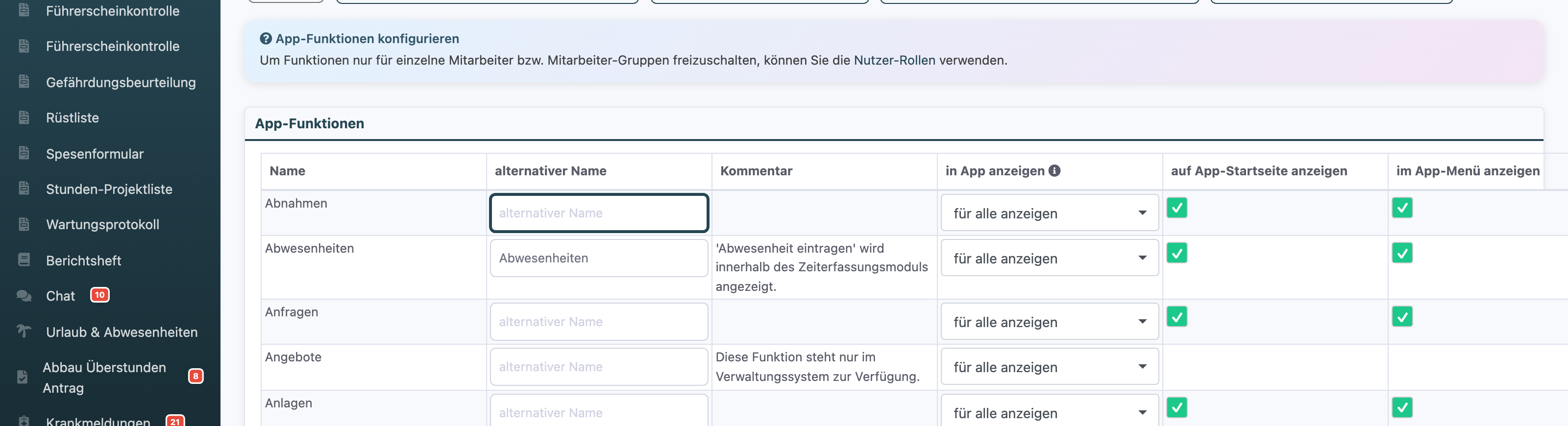This screenshot has width=1568, height=426.
Task: Click the Spesenformular document icon
Action: (x=24, y=153)
